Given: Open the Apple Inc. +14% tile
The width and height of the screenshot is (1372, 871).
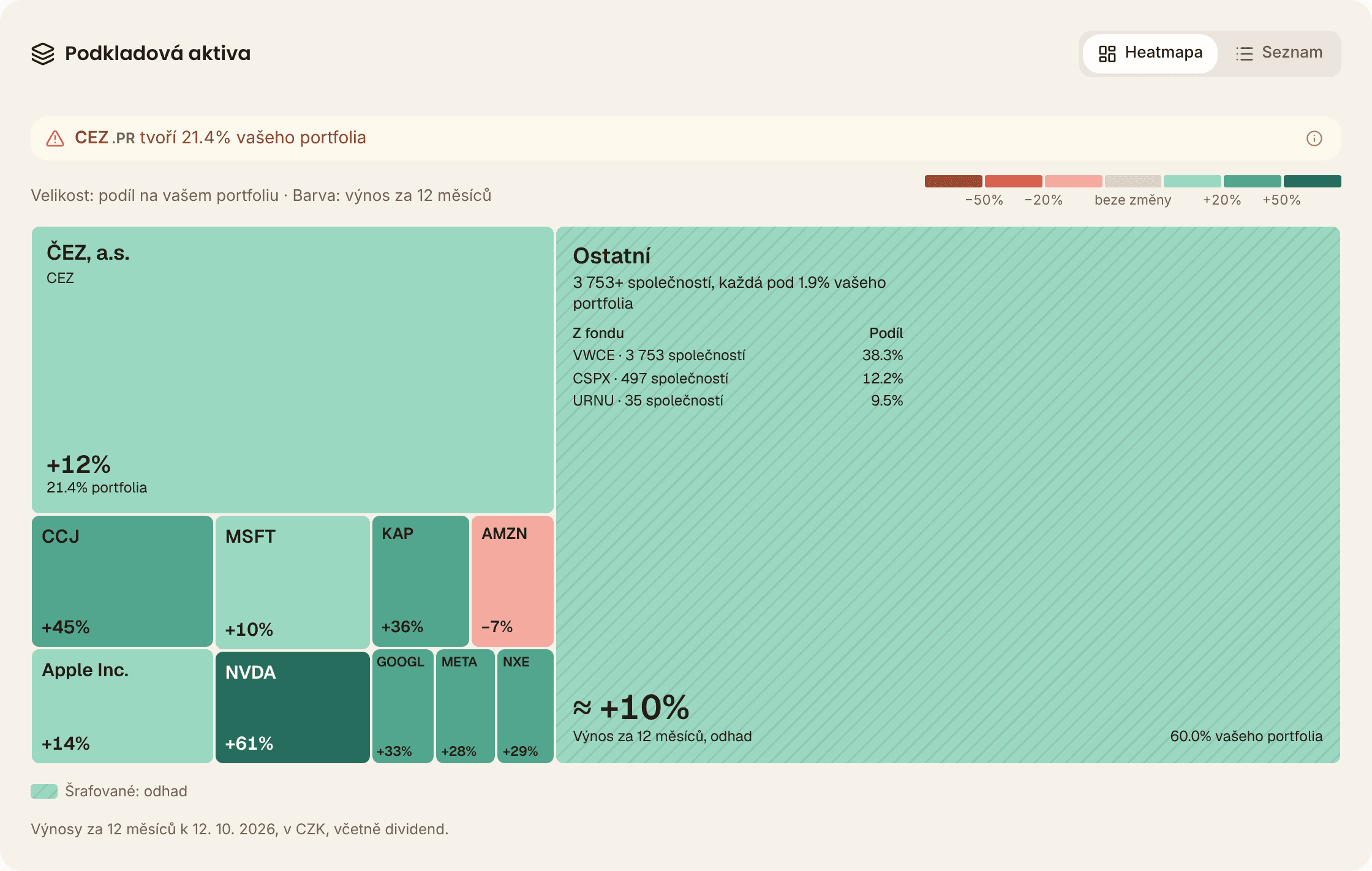Looking at the screenshot, I should tap(123, 706).
